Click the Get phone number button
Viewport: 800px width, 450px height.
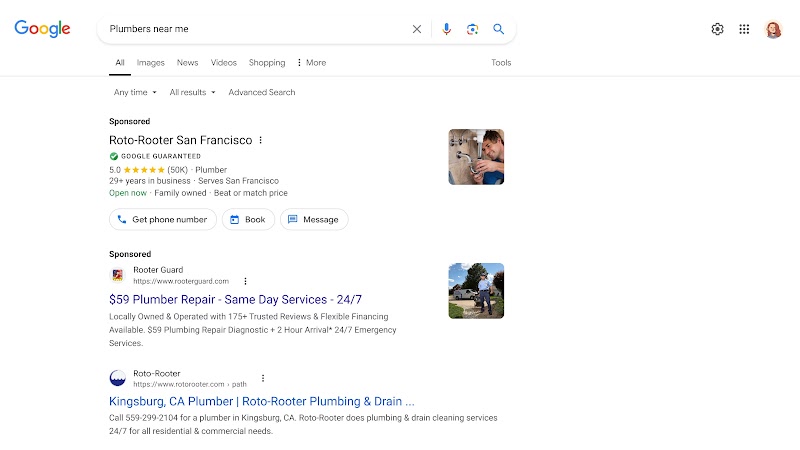(163, 219)
